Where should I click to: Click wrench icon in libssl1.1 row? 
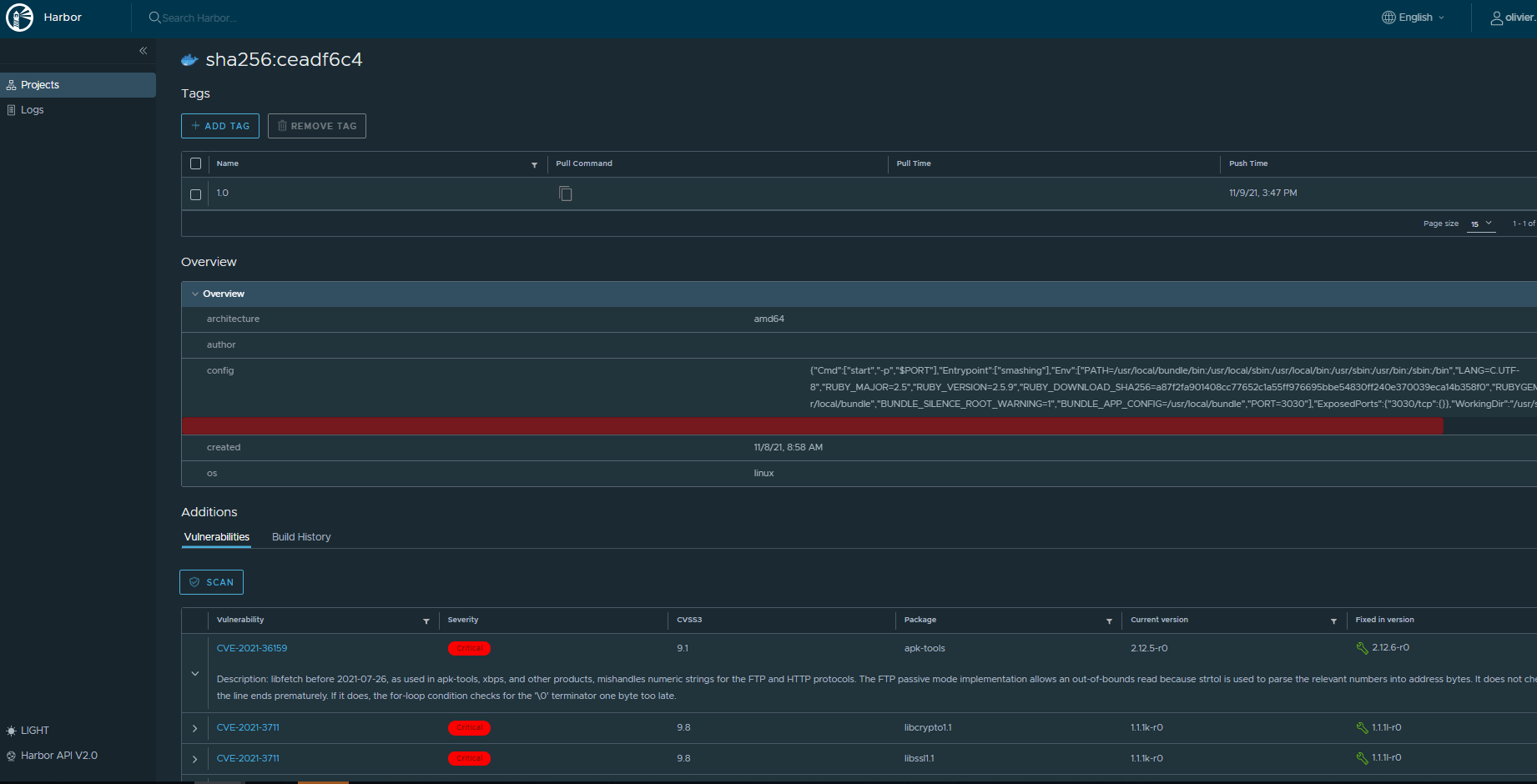(1363, 759)
